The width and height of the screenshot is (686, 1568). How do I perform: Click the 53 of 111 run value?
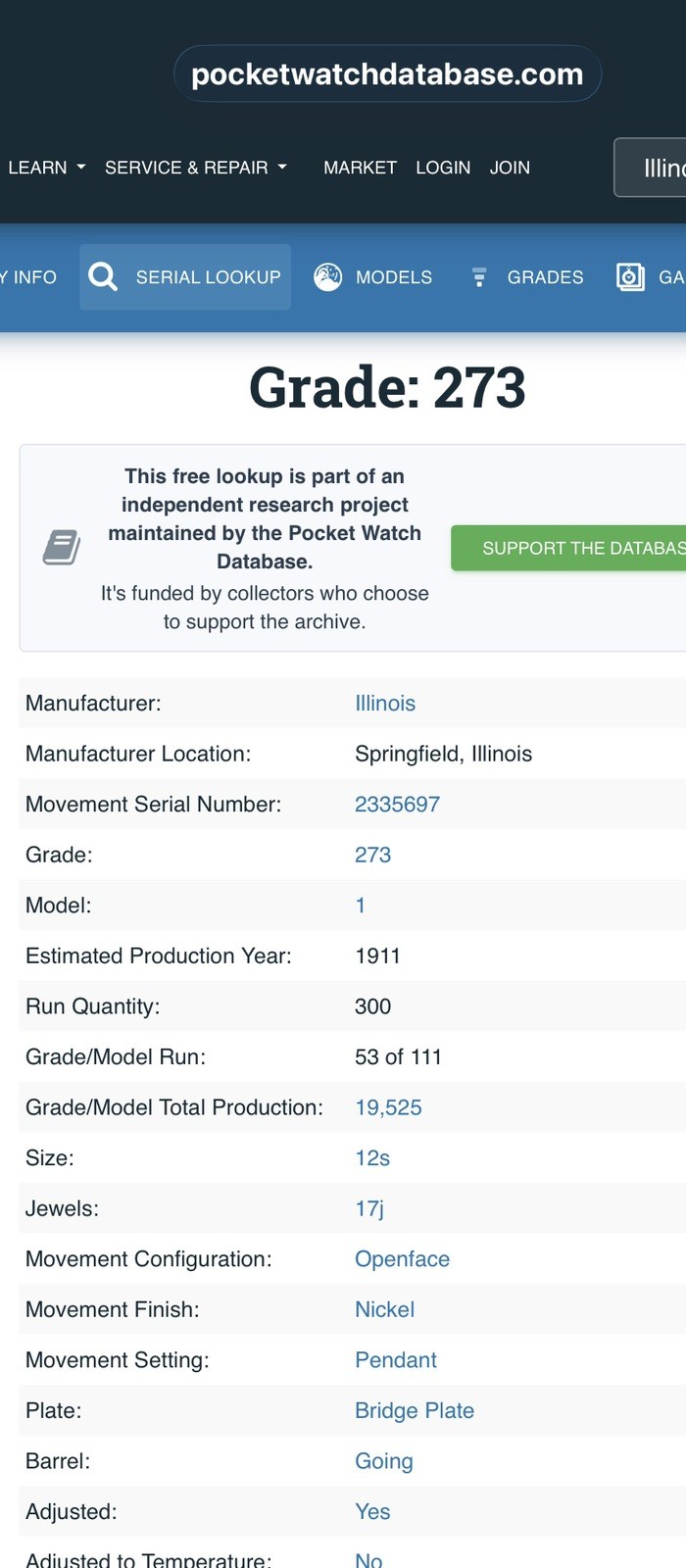(x=398, y=1056)
